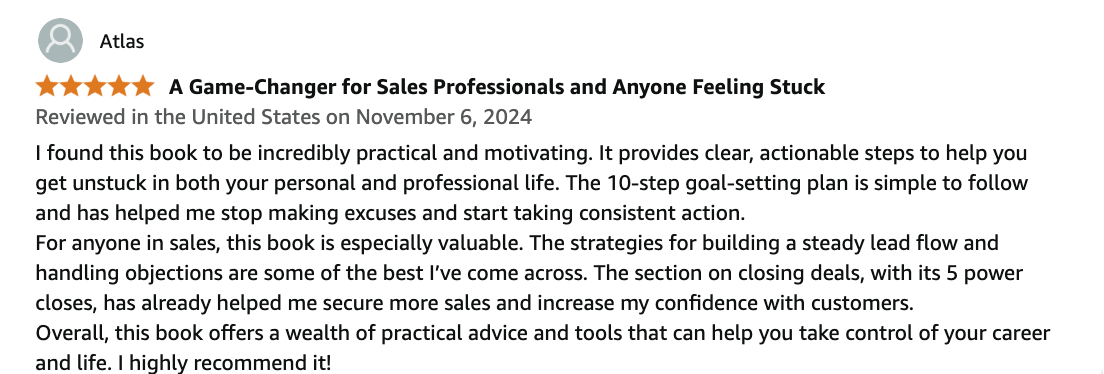Click the second orange rating star
Screen dimensions: 1104x374
point(71,87)
